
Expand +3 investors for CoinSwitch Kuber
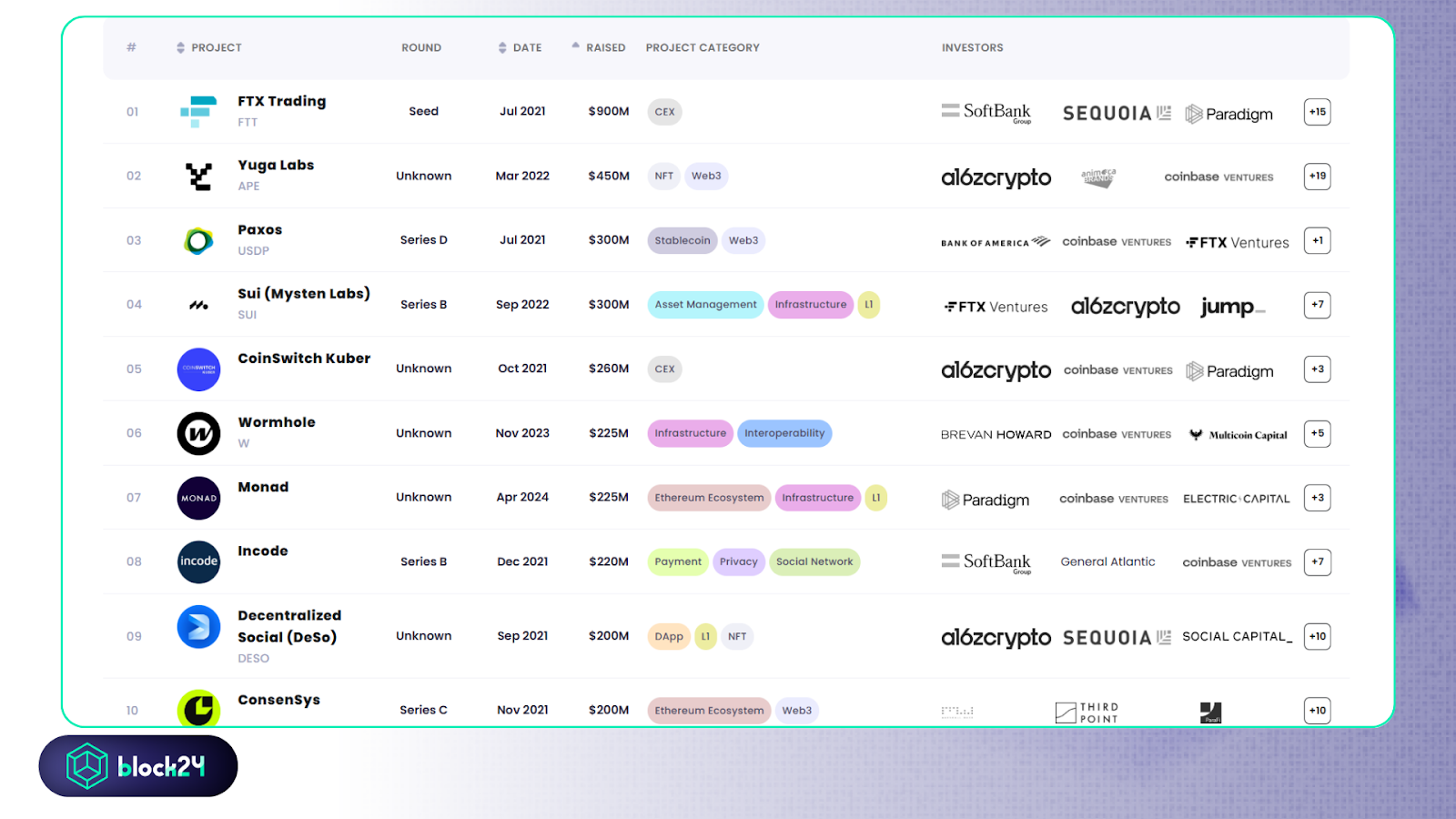click(x=1317, y=369)
